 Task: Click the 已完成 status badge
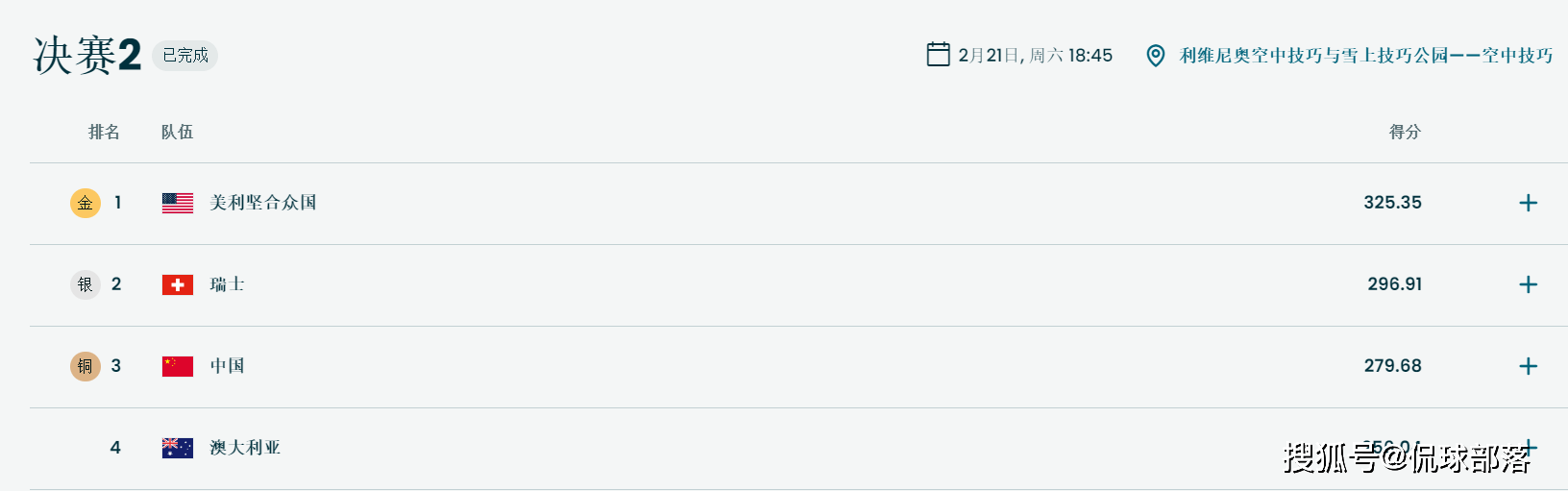[x=185, y=56]
